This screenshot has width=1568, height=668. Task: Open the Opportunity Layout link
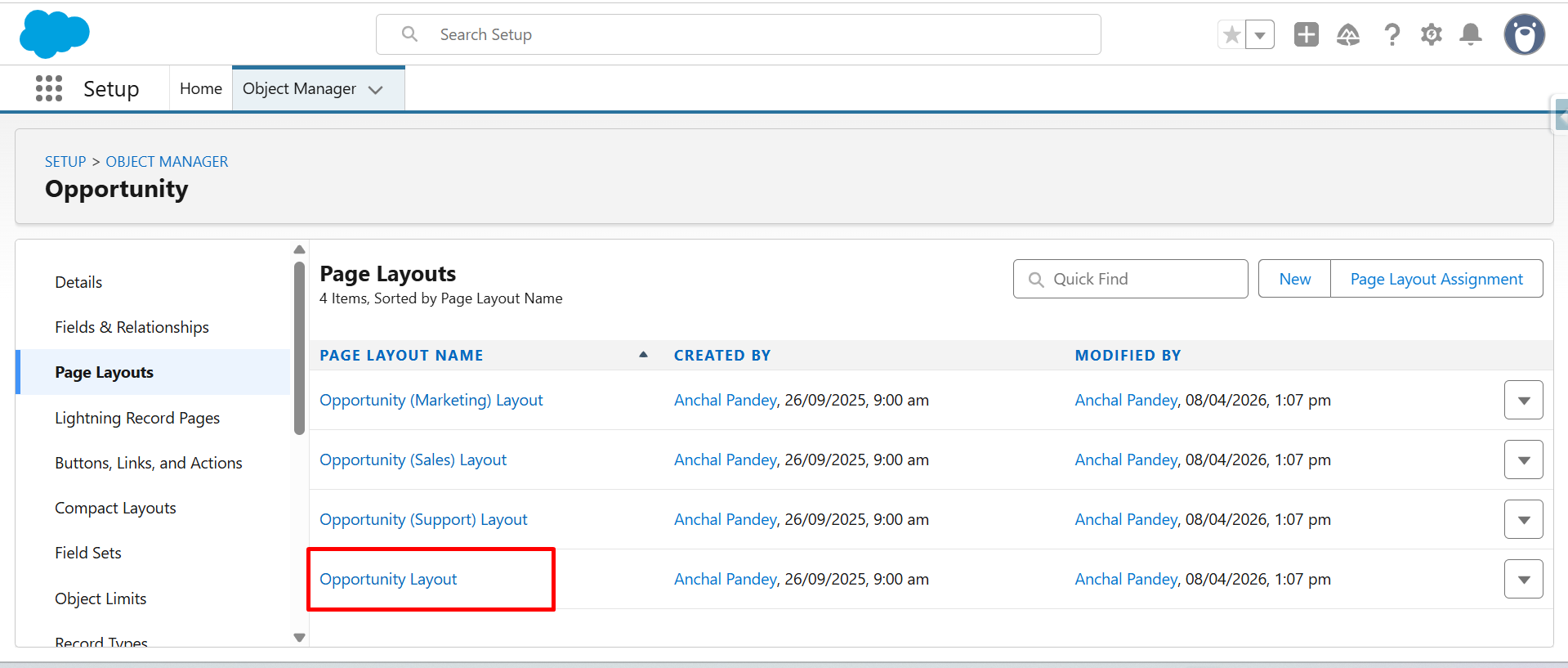[x=388, y=579]
